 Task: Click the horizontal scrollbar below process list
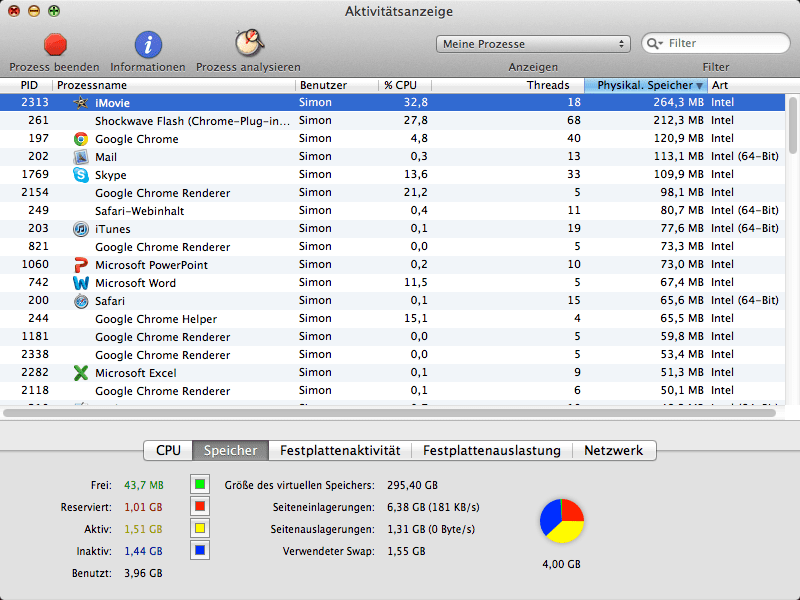pyautogui.click(x=390, y=412)
